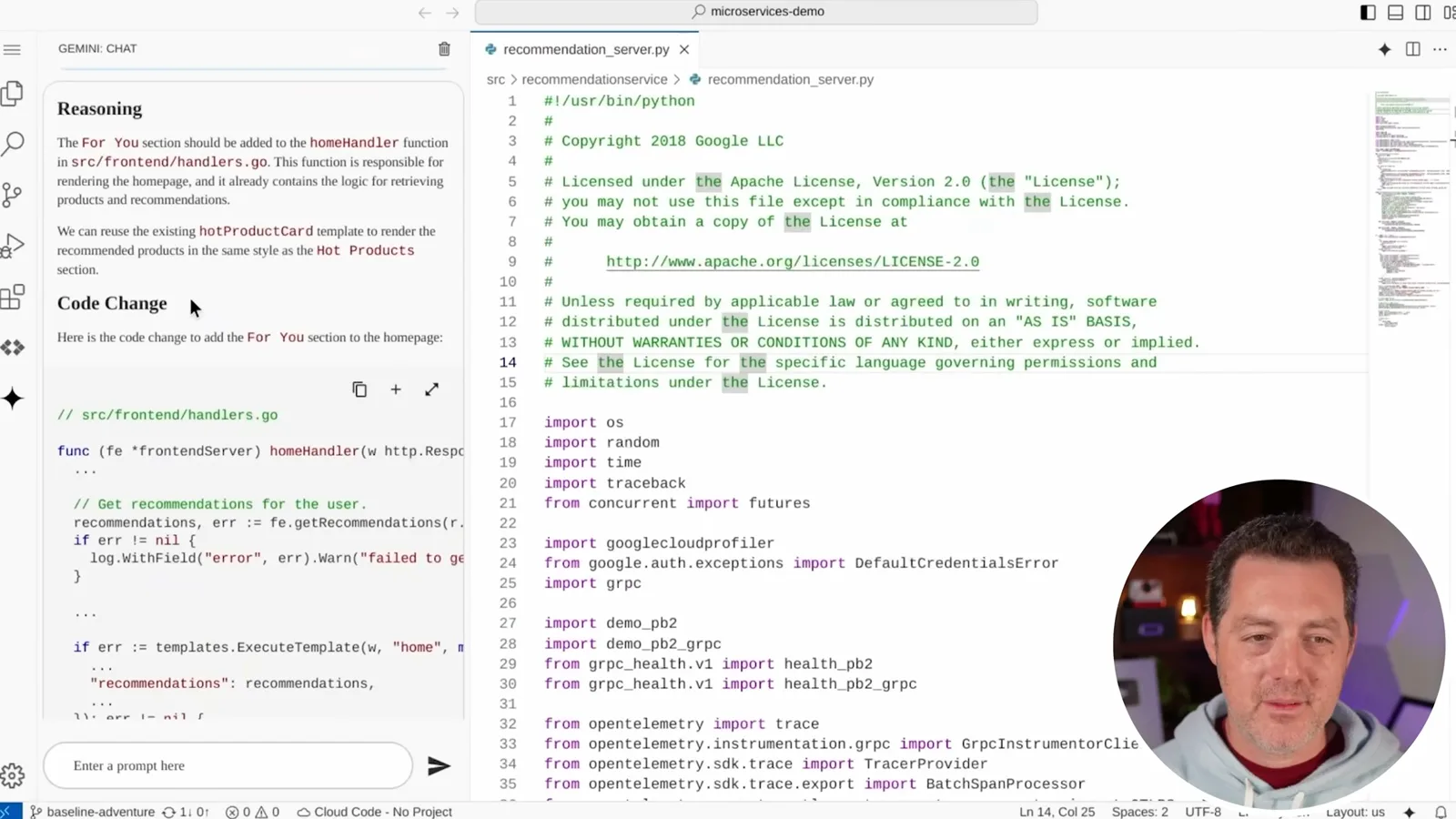1456x819 pixels.
Task: Toggle the hamburger menu at top left
Action: [x=12, y=49]
